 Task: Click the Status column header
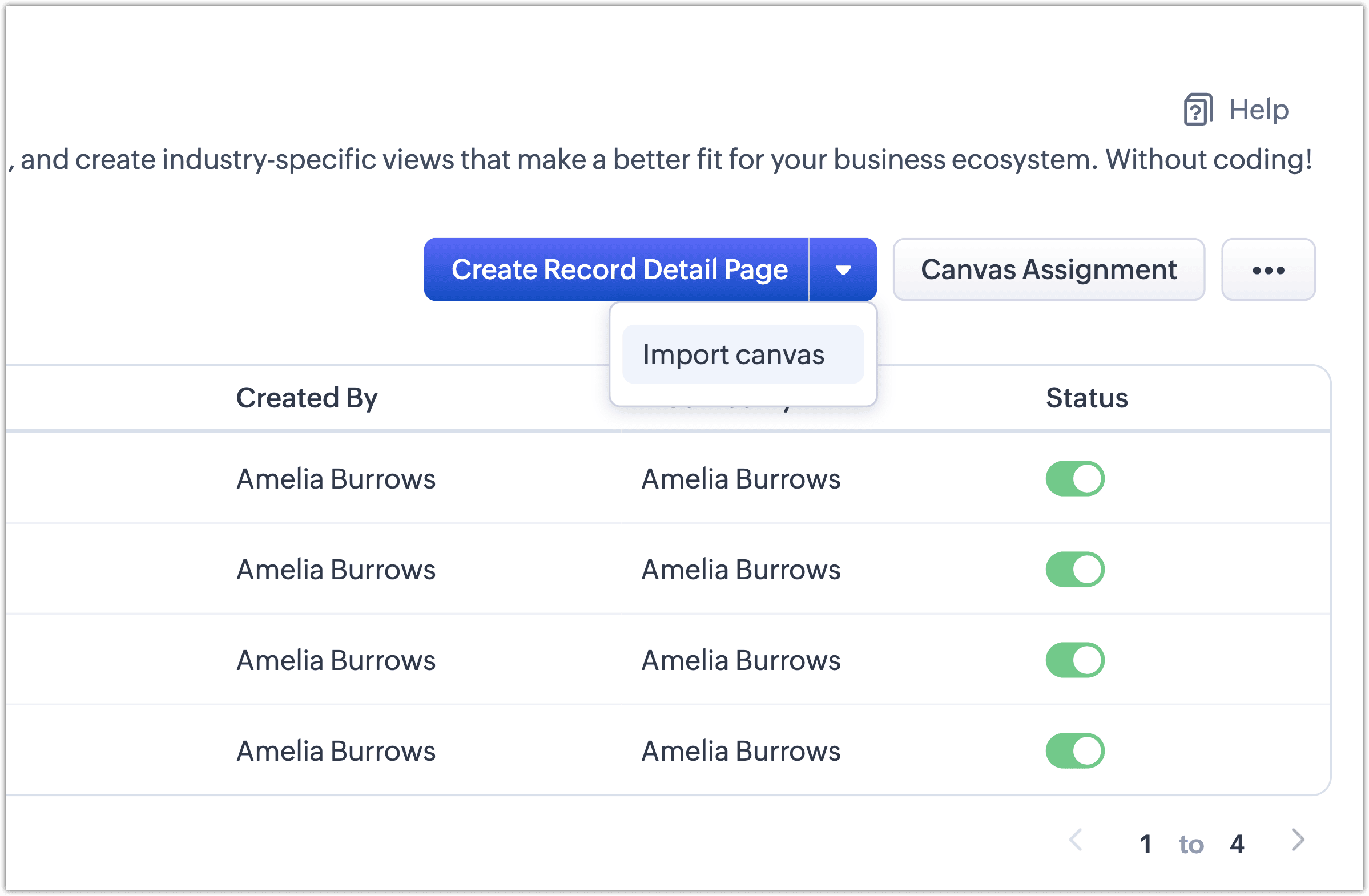1086,398
